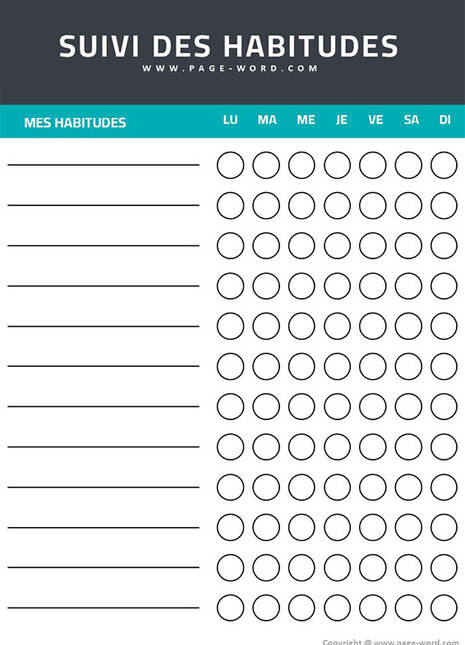Tick the DI circle in the first habit row
465x645 pixels.
click(x=444, y=165)
